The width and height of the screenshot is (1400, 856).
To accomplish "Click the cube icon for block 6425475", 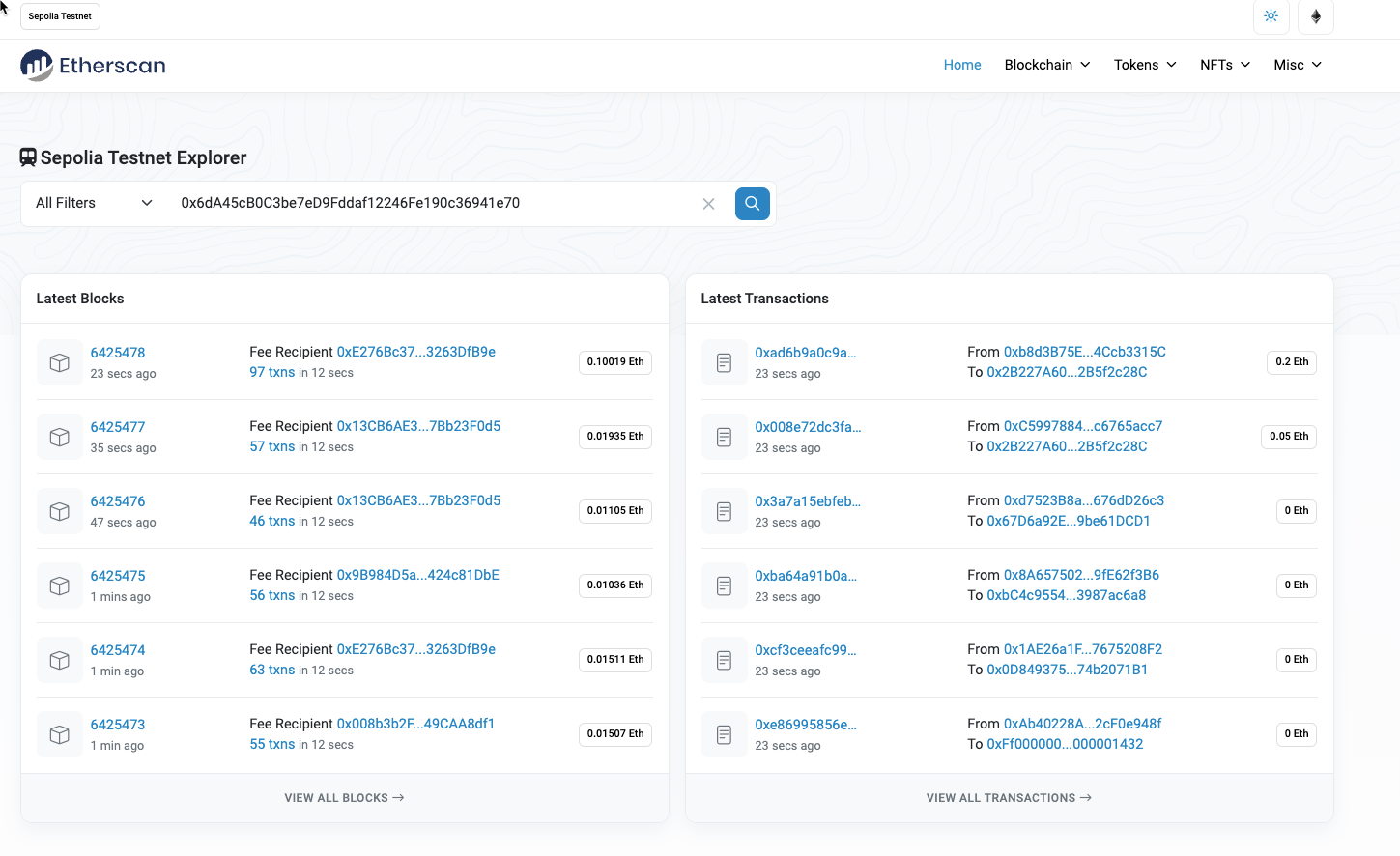I will coord(59,585).
